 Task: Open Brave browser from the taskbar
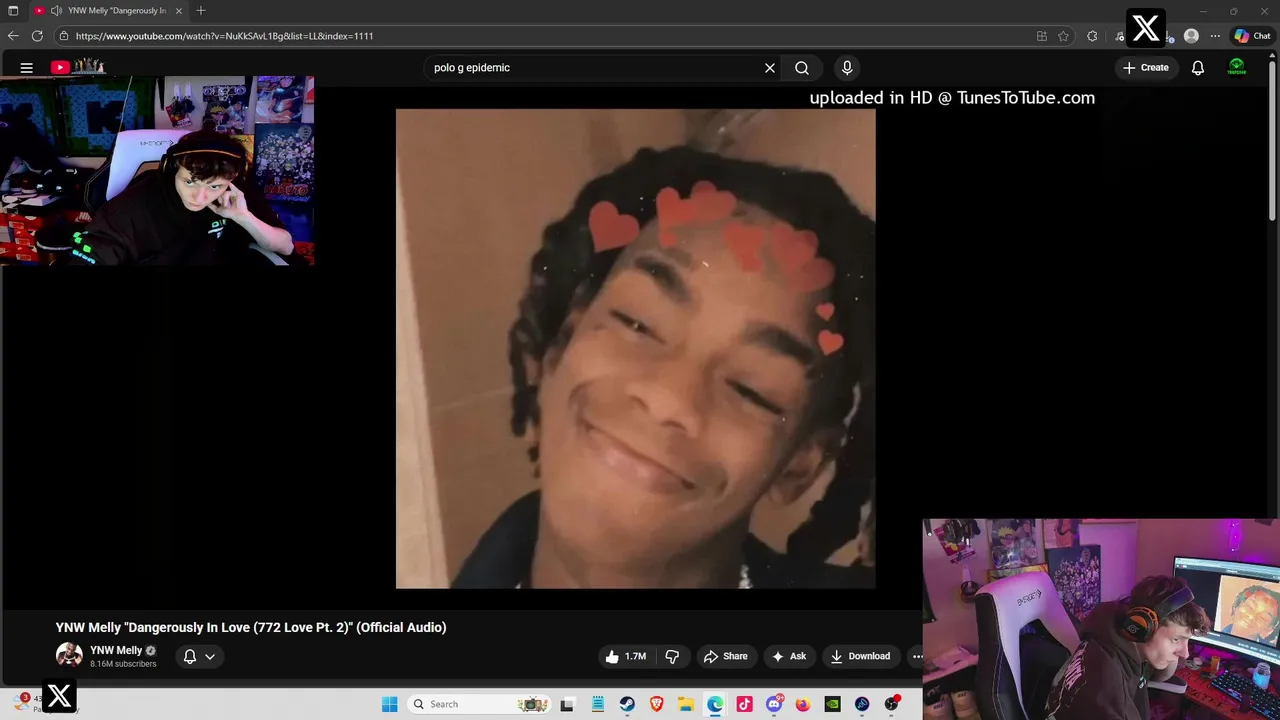coord(657,704)
